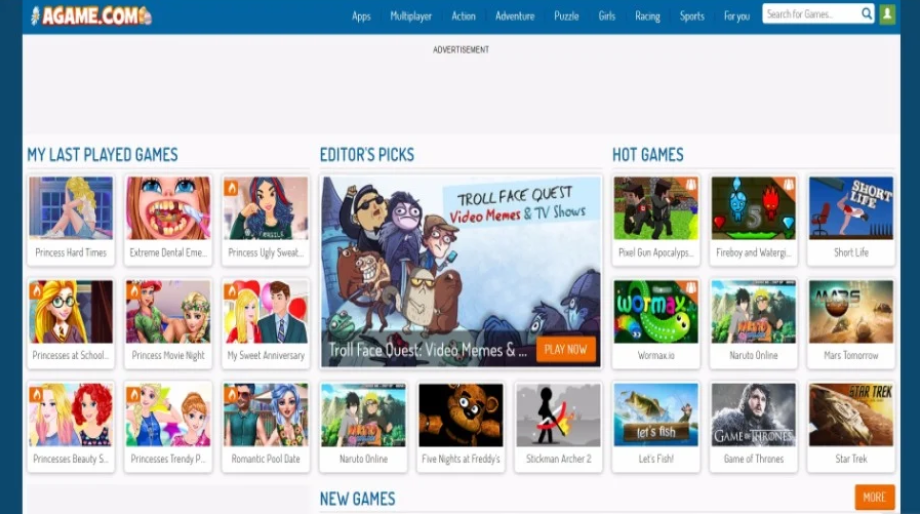Click the search magnifier icon
Viewport: 920px width, 514px height.
point(866,13)
